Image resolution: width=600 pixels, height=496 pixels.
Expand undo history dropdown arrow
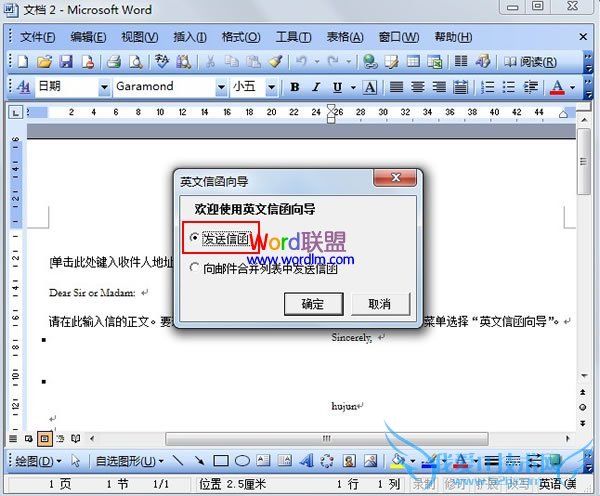(317, 62)
